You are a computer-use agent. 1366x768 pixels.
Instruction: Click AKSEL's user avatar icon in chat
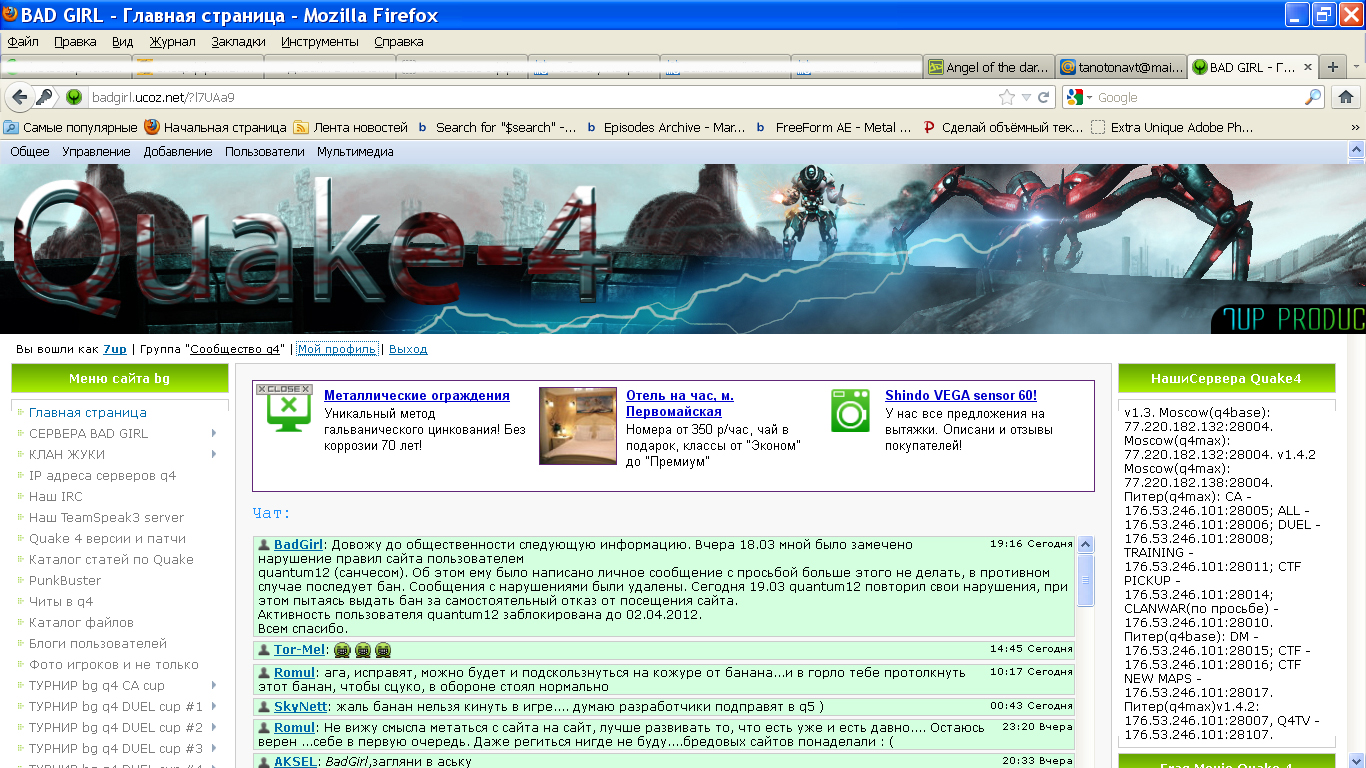coord(264,762)
